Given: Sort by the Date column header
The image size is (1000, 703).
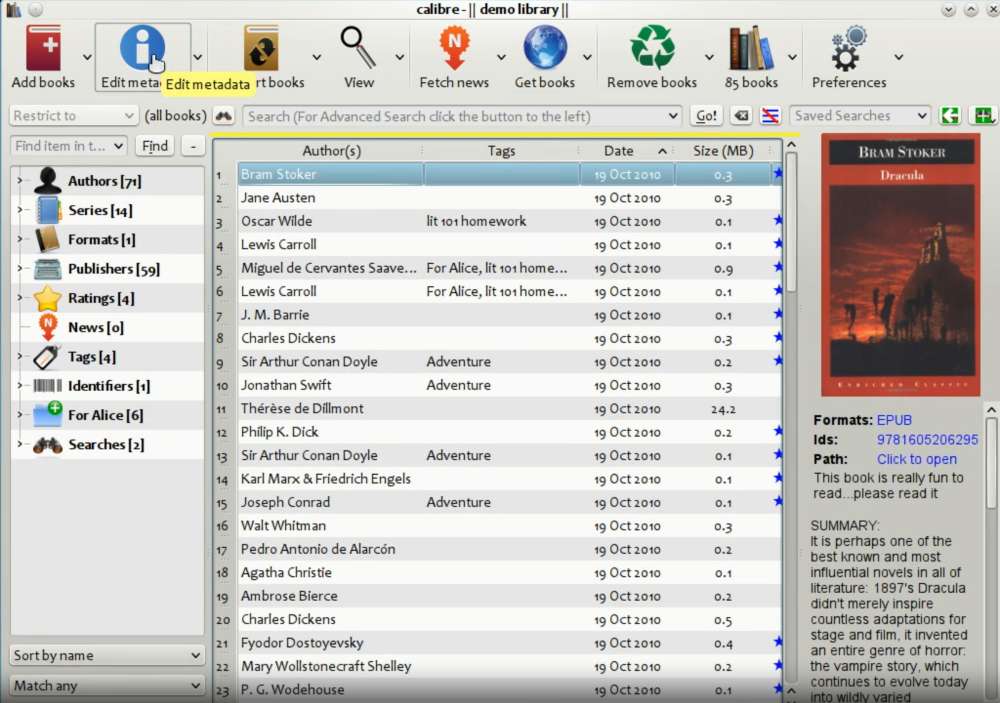Looking at the screenshot, I should [x=627, y=151].
